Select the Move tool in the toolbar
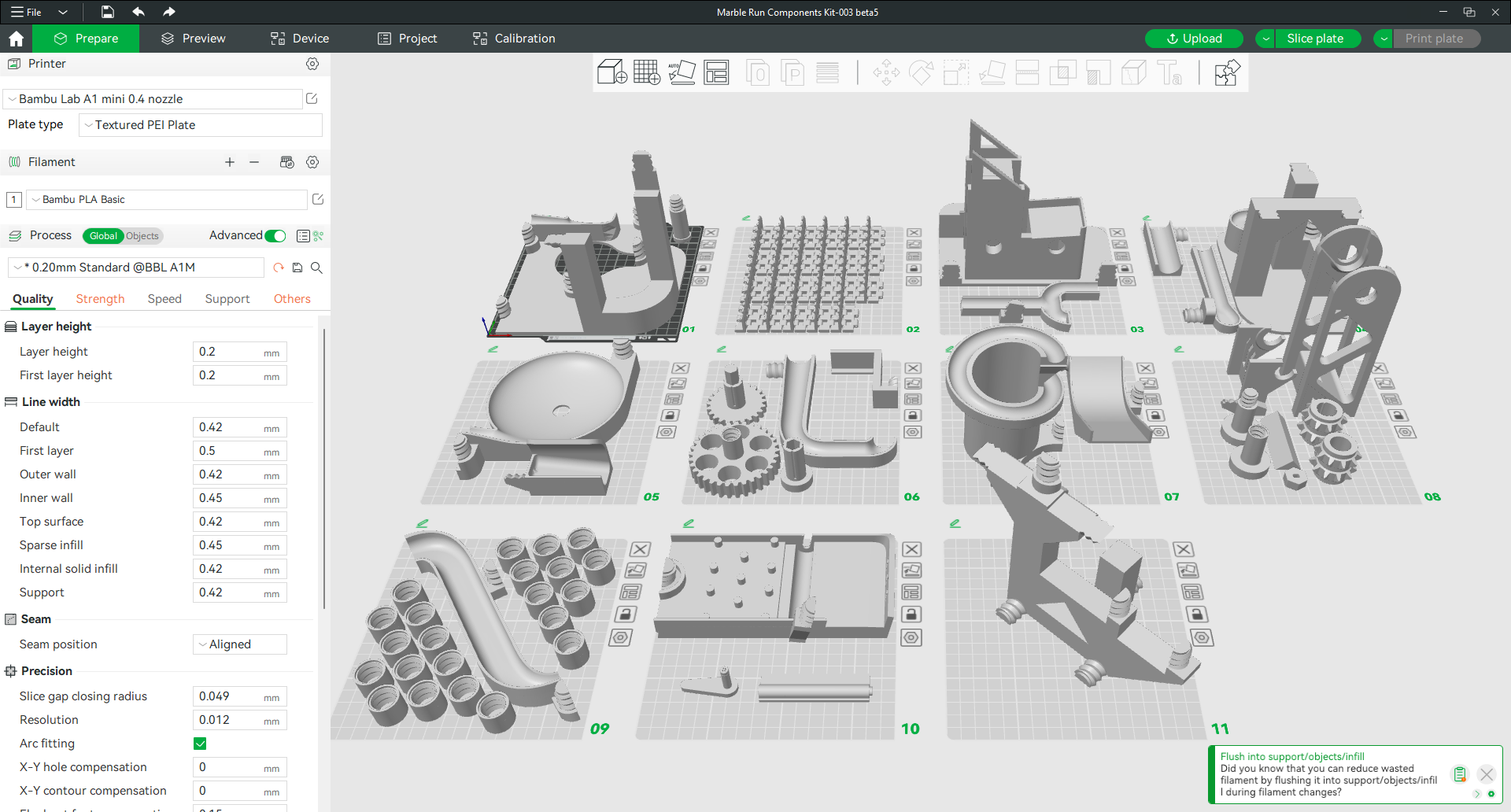The width and height of the screenshot is (1511, 812). [886, 72]
